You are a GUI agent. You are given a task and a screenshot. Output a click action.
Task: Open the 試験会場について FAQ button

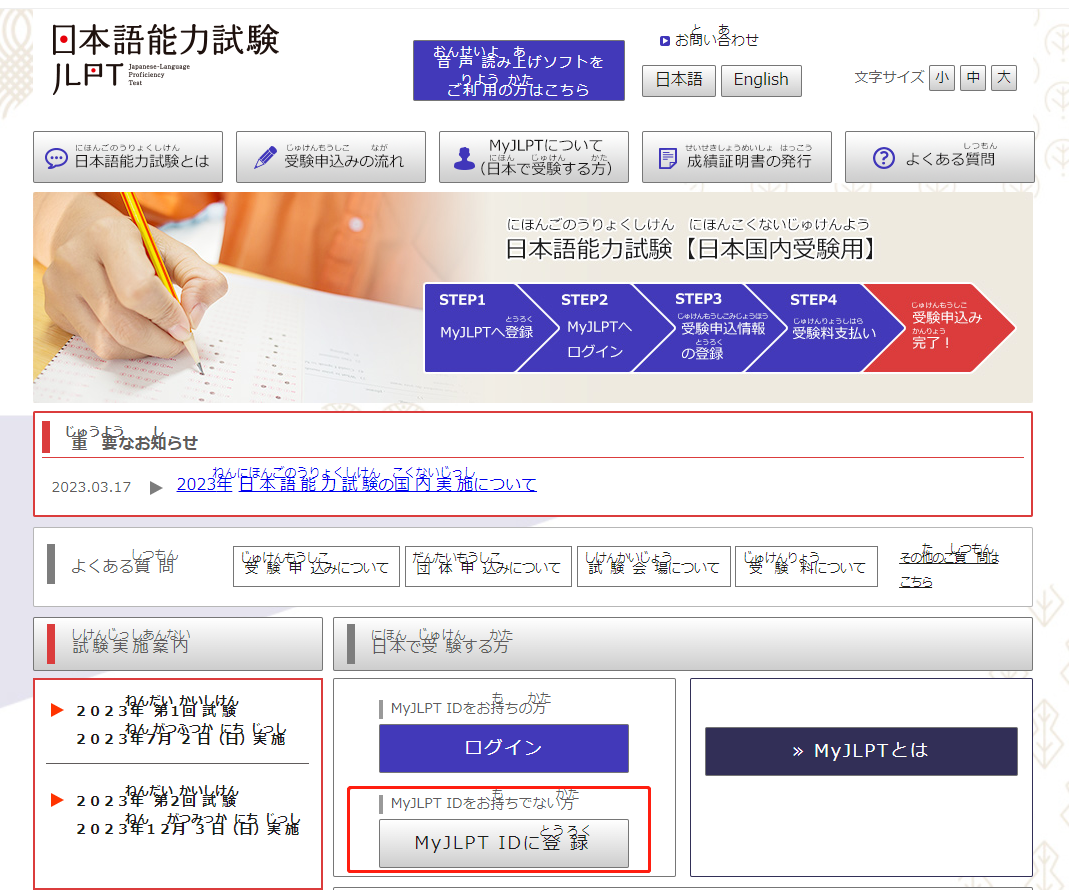pos(654,566)
